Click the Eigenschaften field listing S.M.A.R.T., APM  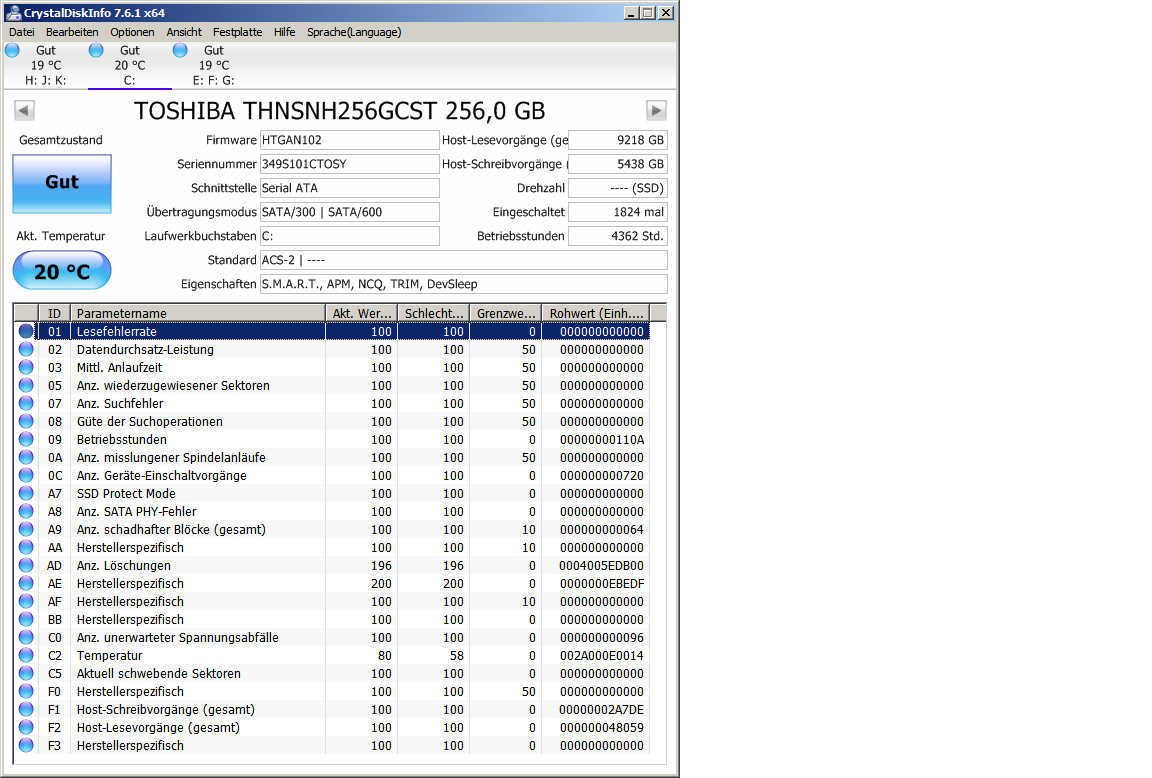tap(464, 284)
